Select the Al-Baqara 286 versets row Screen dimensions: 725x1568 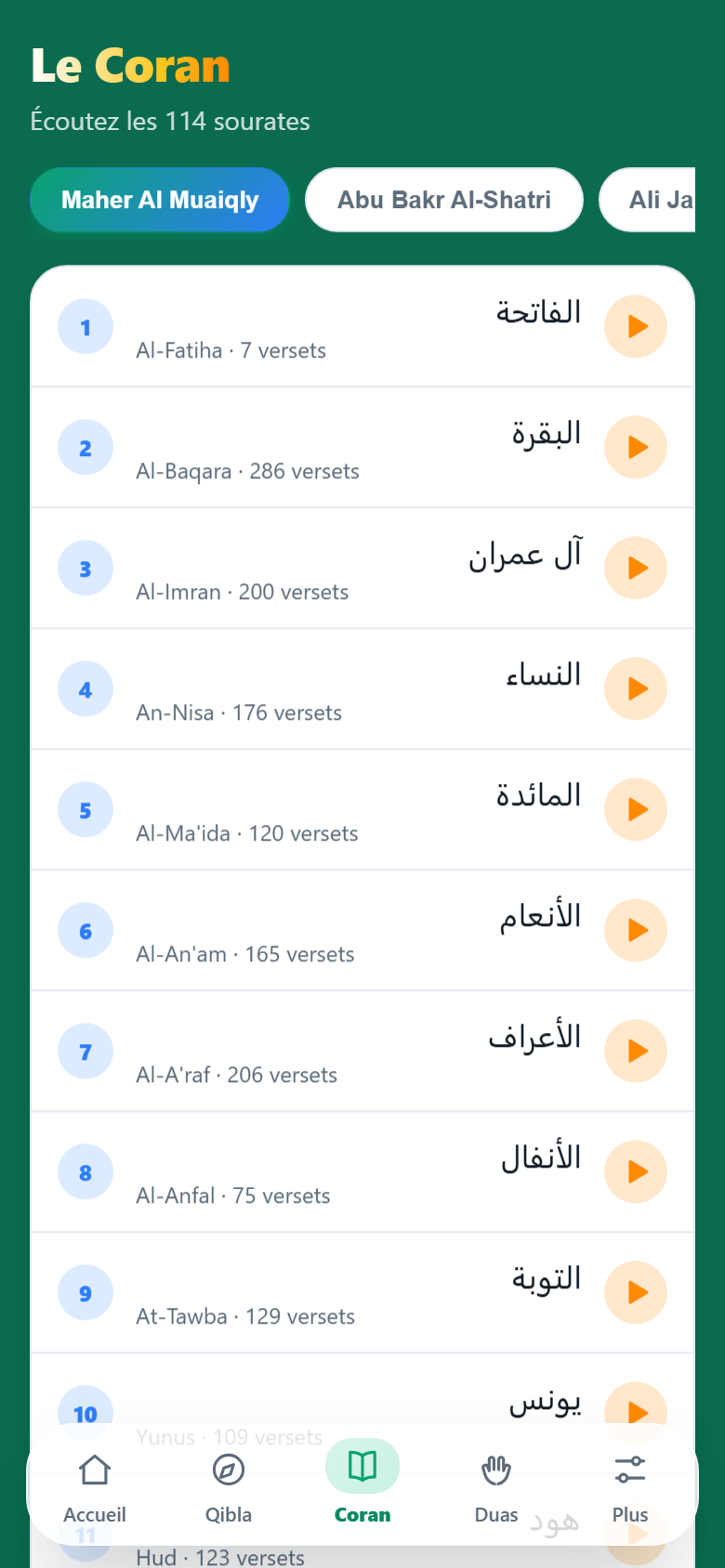pyautogui.click(x=362, y=447)
